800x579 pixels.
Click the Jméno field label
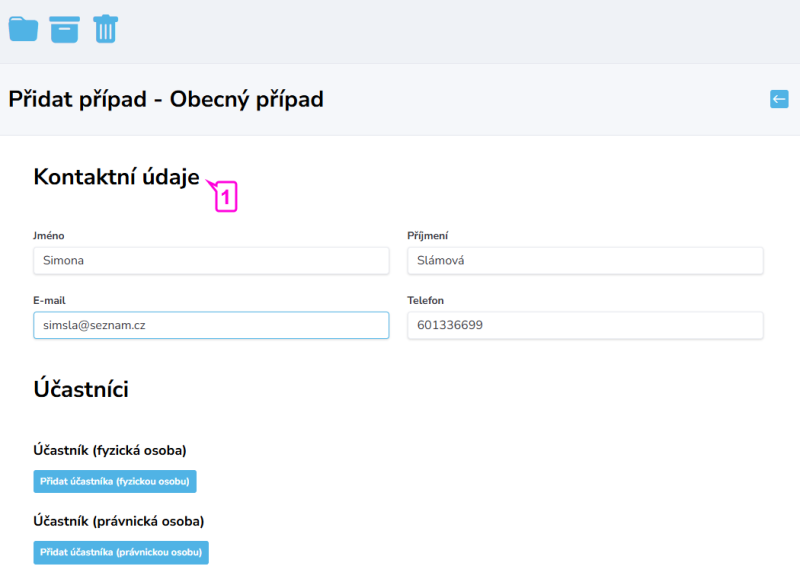click(x=49, y=236)
